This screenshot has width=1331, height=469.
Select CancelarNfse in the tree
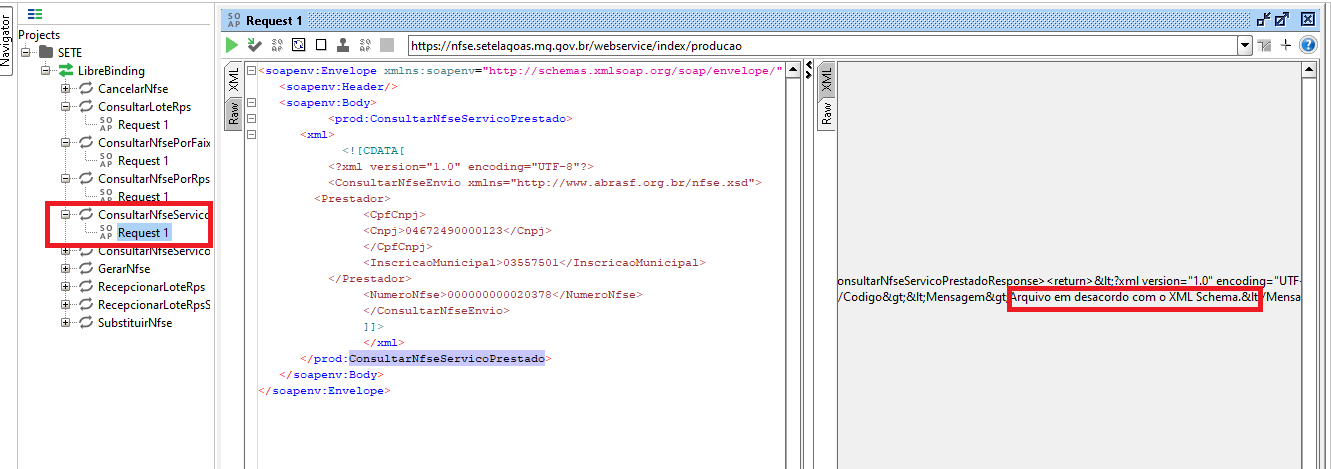click(133, 88)
